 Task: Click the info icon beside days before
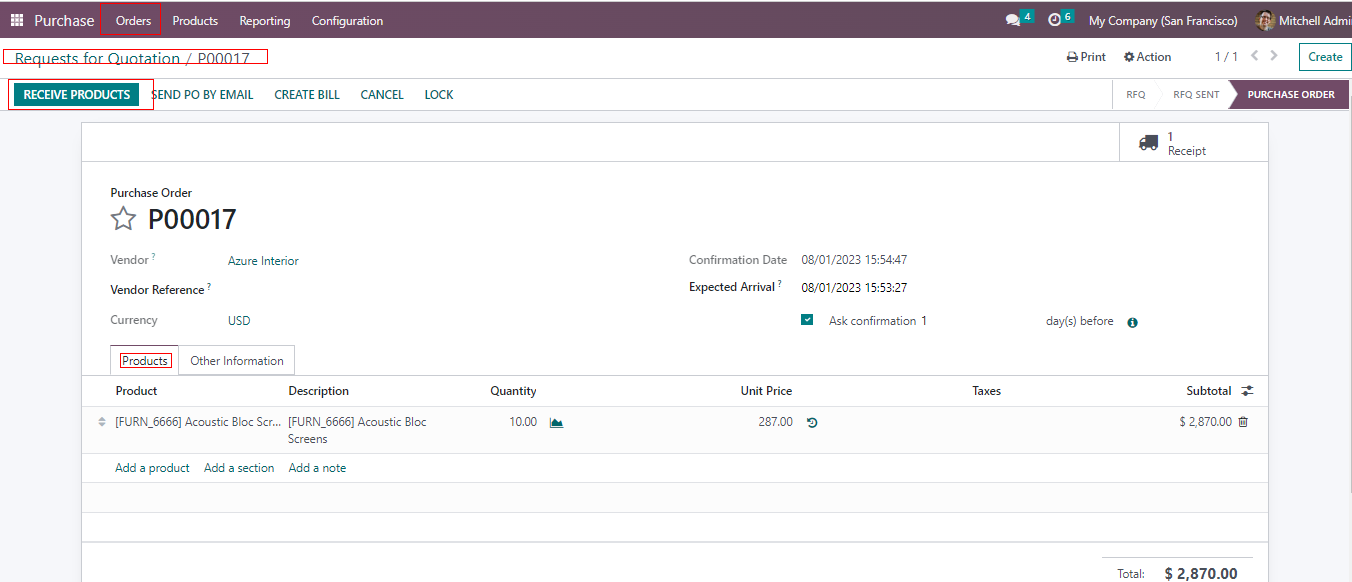pyautogui.click(x=1133, y=323)
